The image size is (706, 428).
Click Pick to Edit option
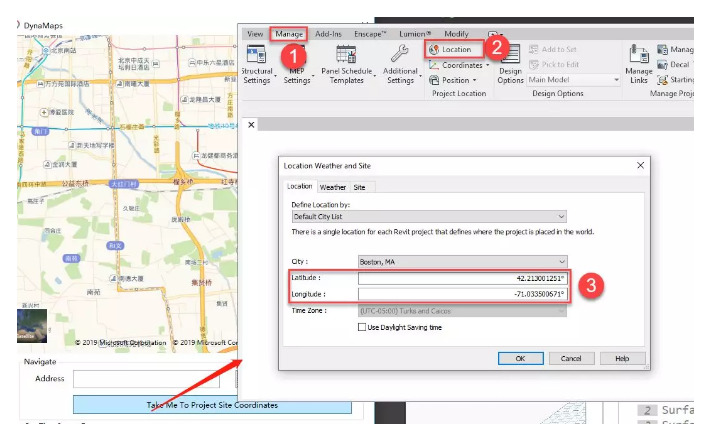(x=554, y=64)
